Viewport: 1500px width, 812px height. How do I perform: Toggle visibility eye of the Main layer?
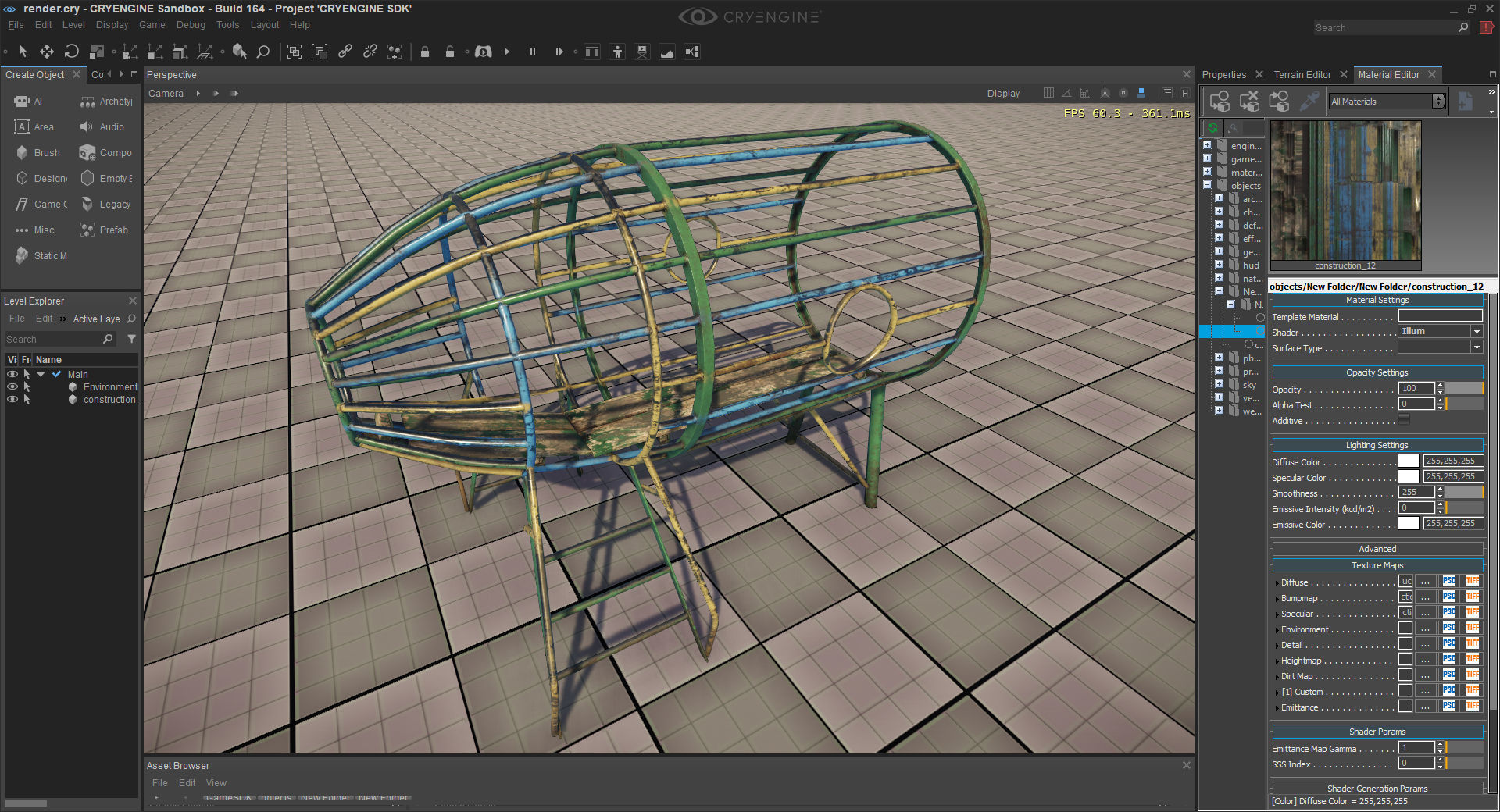point(12,375)
